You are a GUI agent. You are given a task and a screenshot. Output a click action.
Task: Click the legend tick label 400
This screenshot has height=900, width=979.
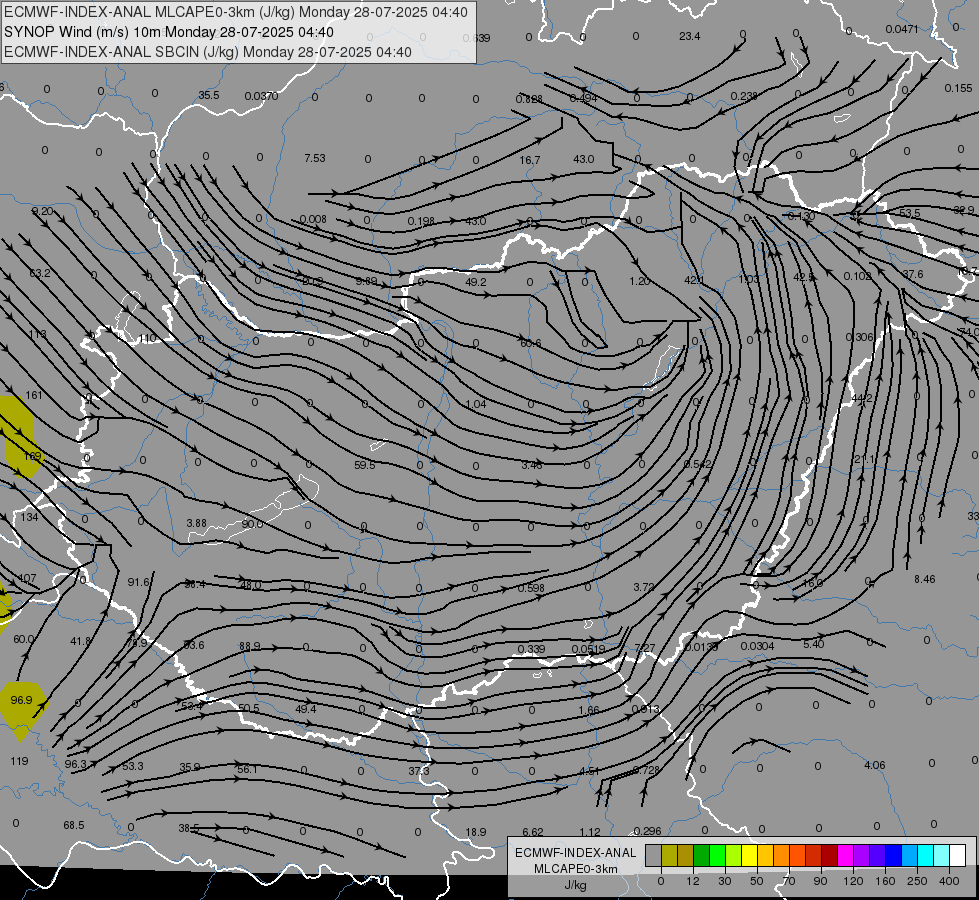click(949, 881)
